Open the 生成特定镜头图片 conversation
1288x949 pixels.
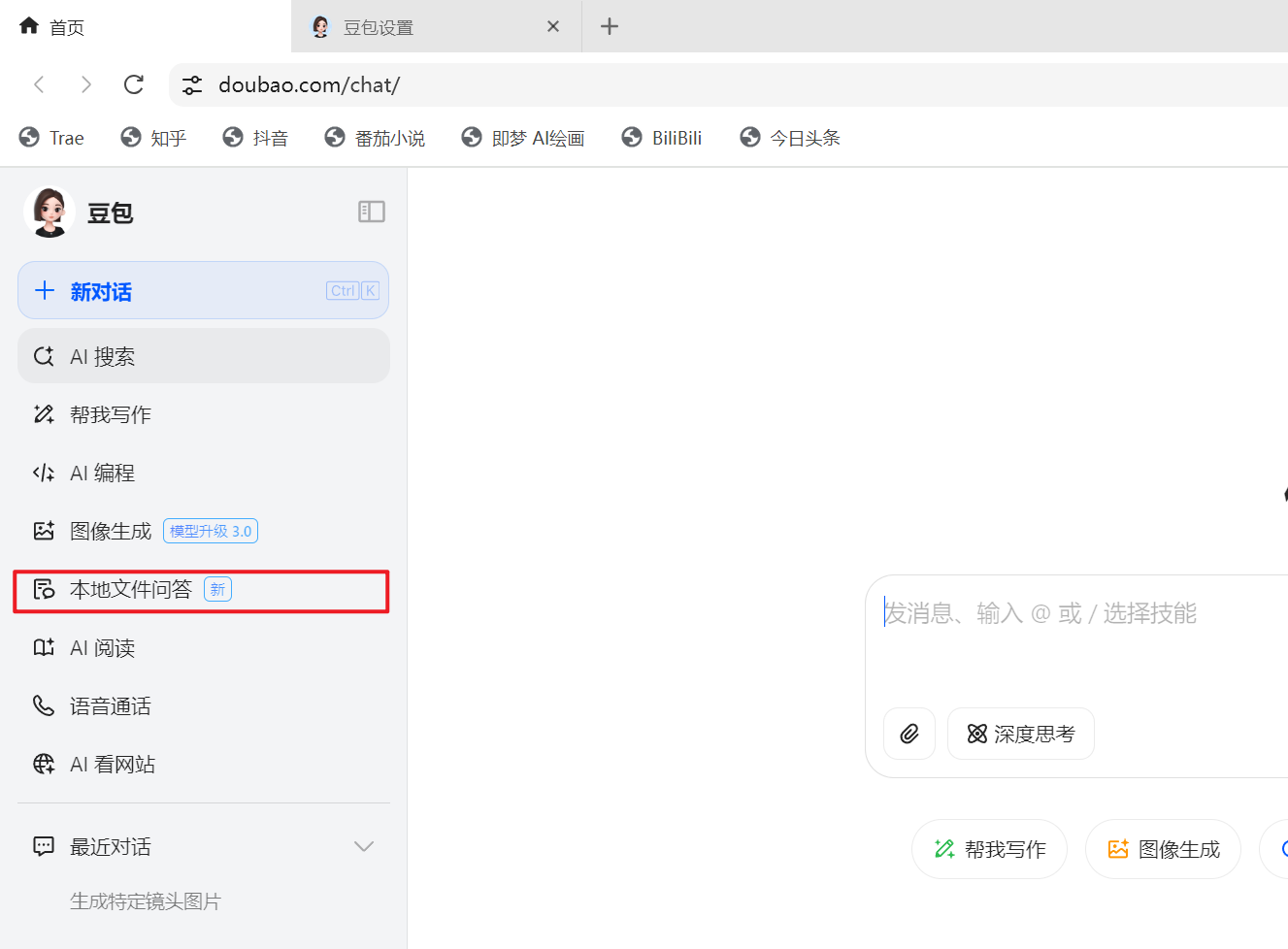click(146, 901)
